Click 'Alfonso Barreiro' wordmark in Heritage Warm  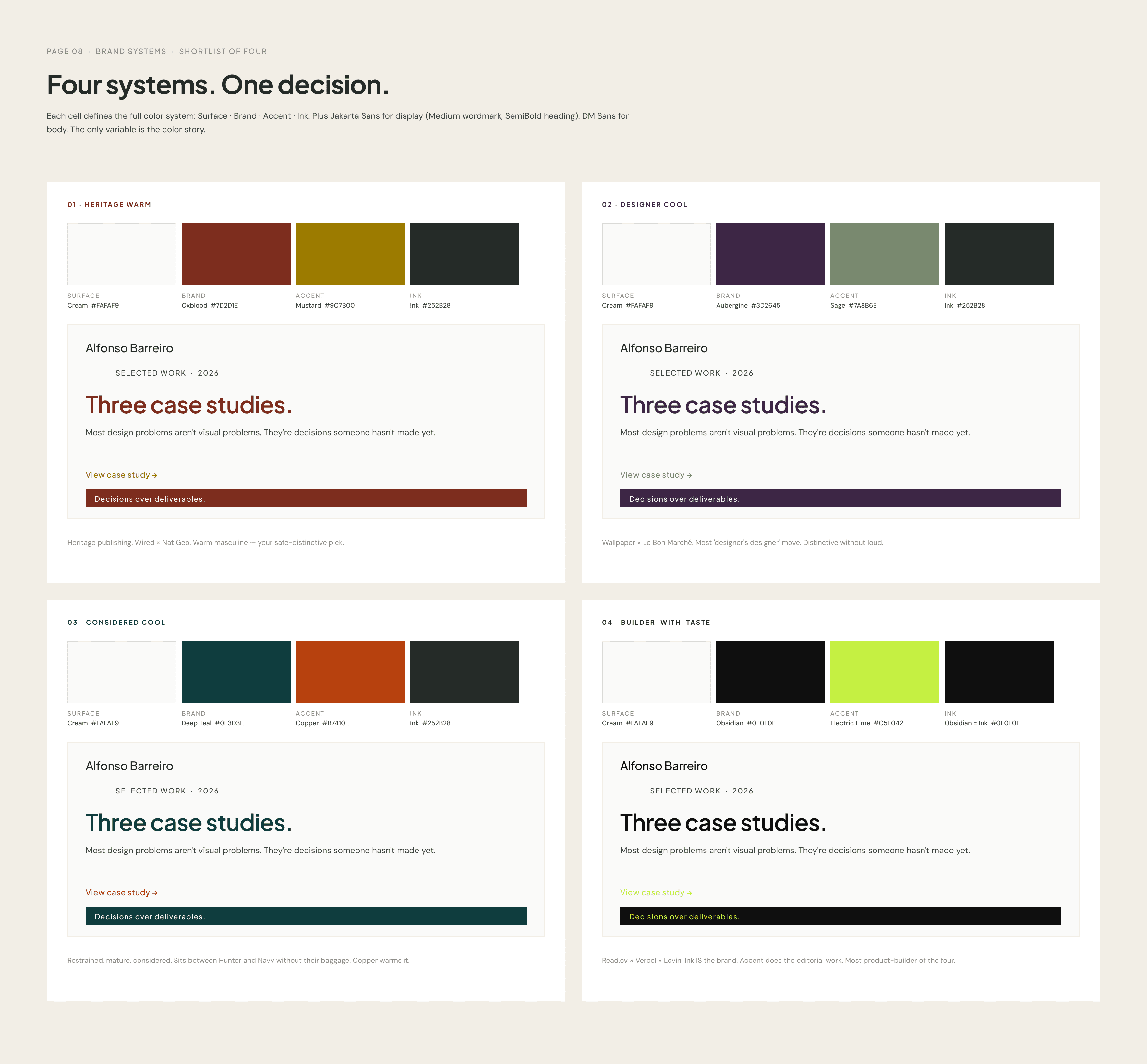tap(129, 348)
